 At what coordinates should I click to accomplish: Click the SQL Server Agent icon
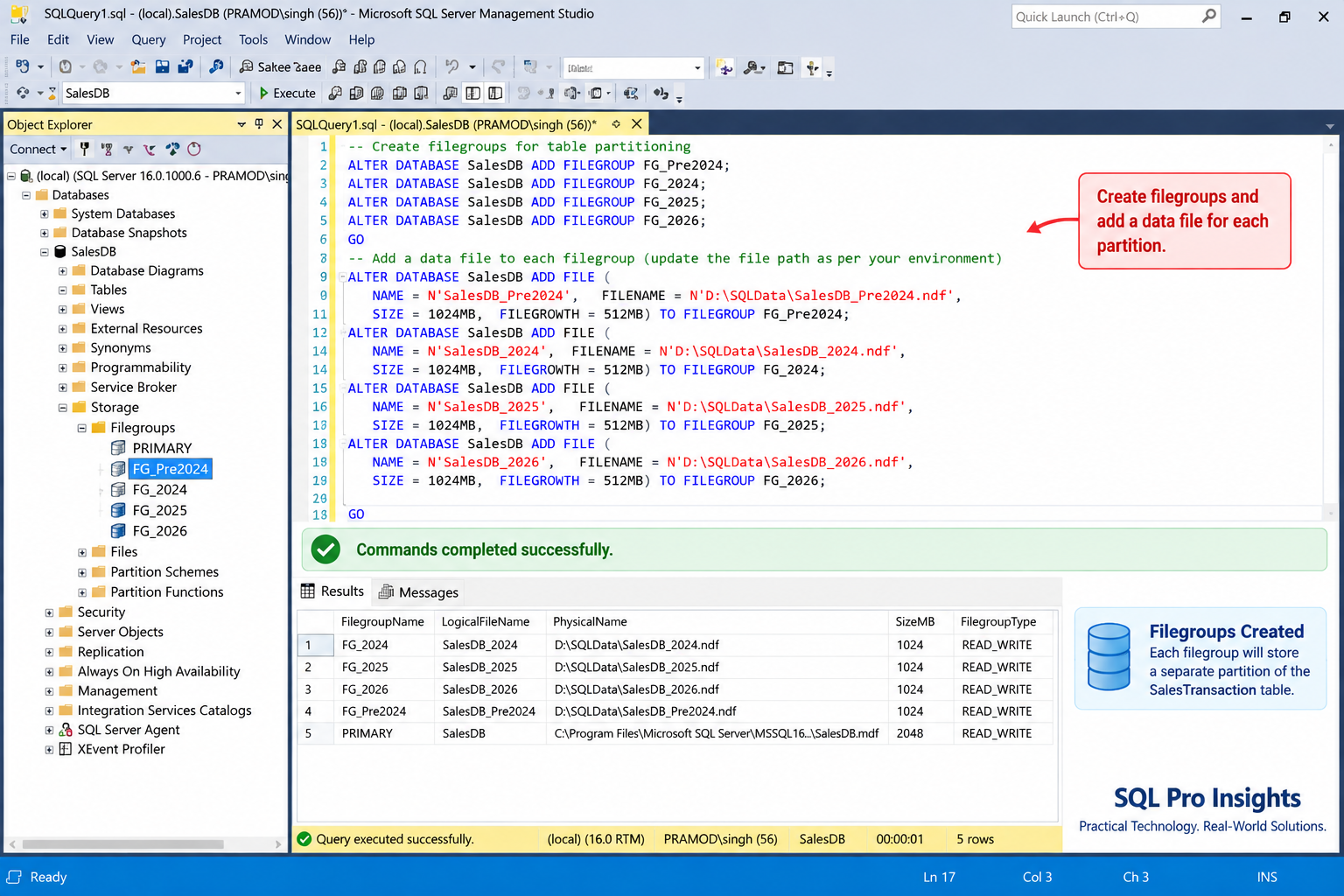tap(66, 730)
